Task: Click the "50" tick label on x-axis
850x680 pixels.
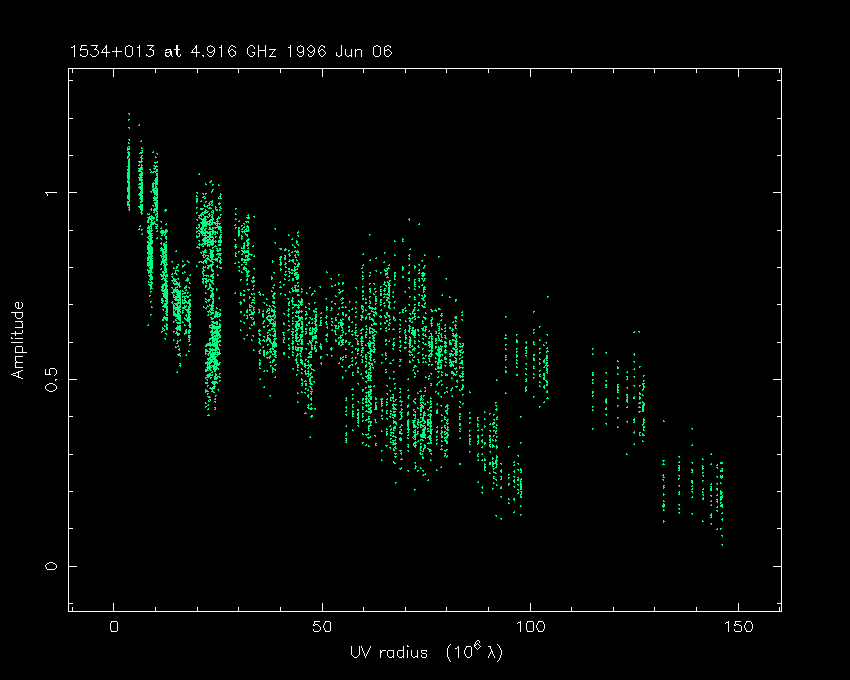Action: pos(321,627)
